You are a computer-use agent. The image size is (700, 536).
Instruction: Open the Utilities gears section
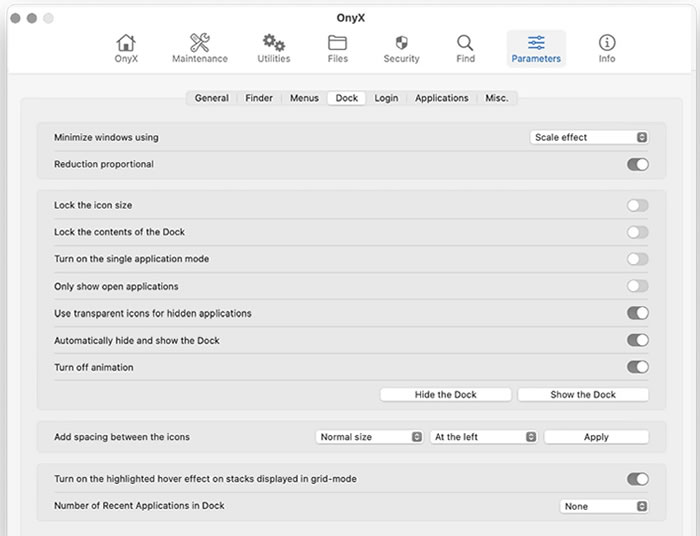(274, 49)
